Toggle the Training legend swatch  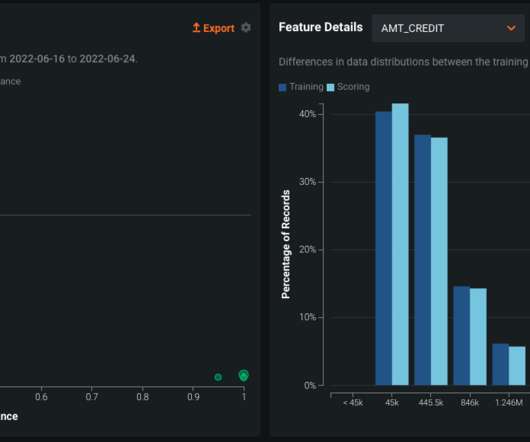(x=282, y=88)
